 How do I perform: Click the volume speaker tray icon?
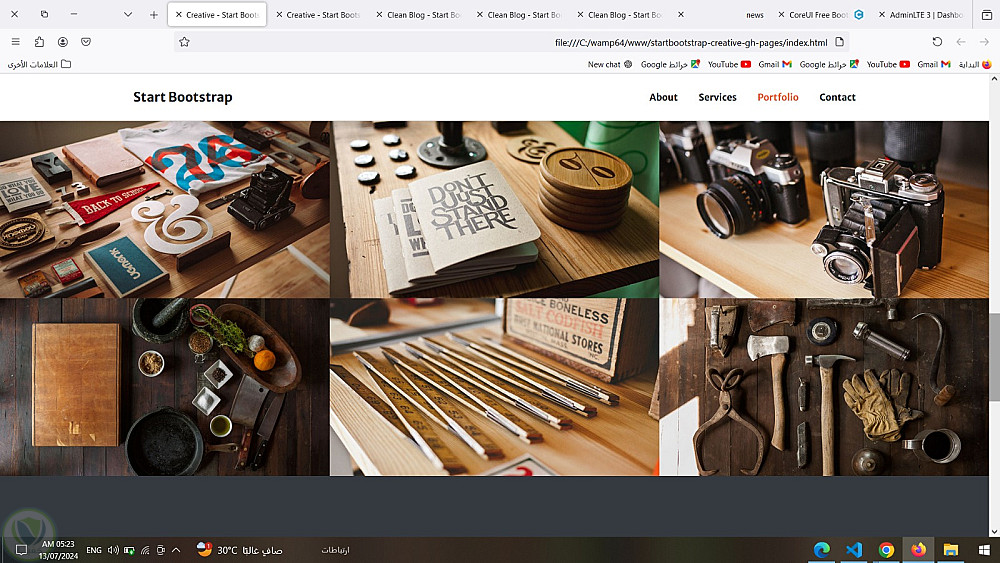113,550
